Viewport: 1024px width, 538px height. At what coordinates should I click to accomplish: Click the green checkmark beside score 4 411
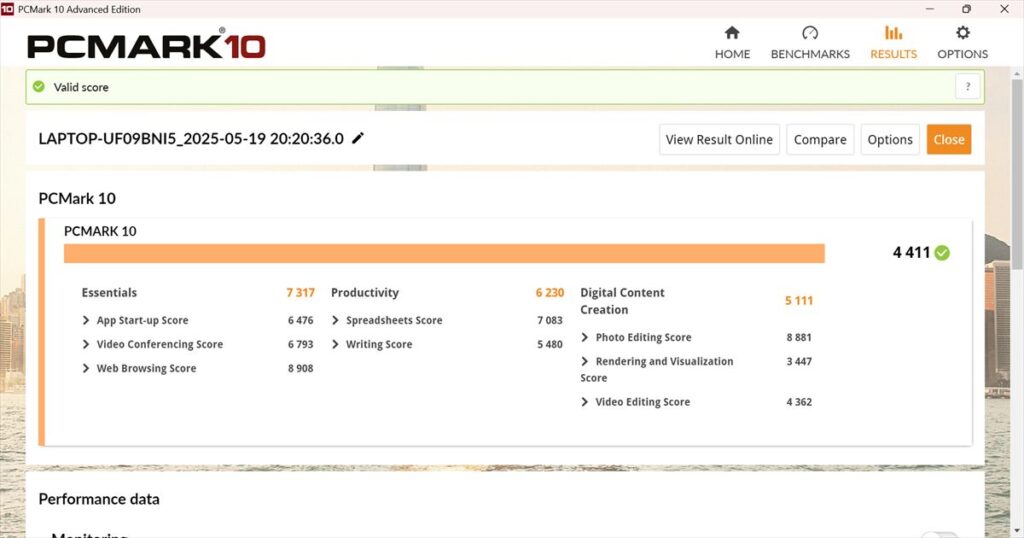coord(942,253)
